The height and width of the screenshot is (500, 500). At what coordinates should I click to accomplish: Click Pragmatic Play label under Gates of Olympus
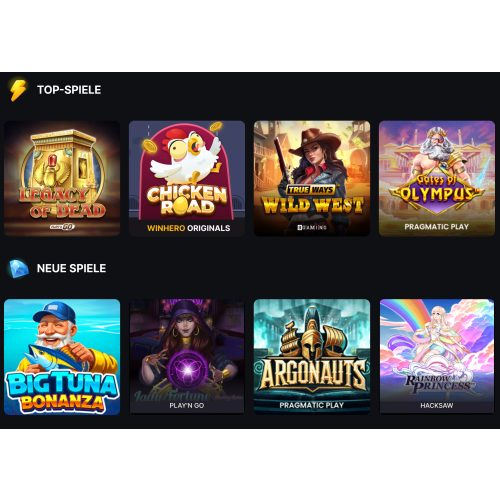tap(437, 227)
